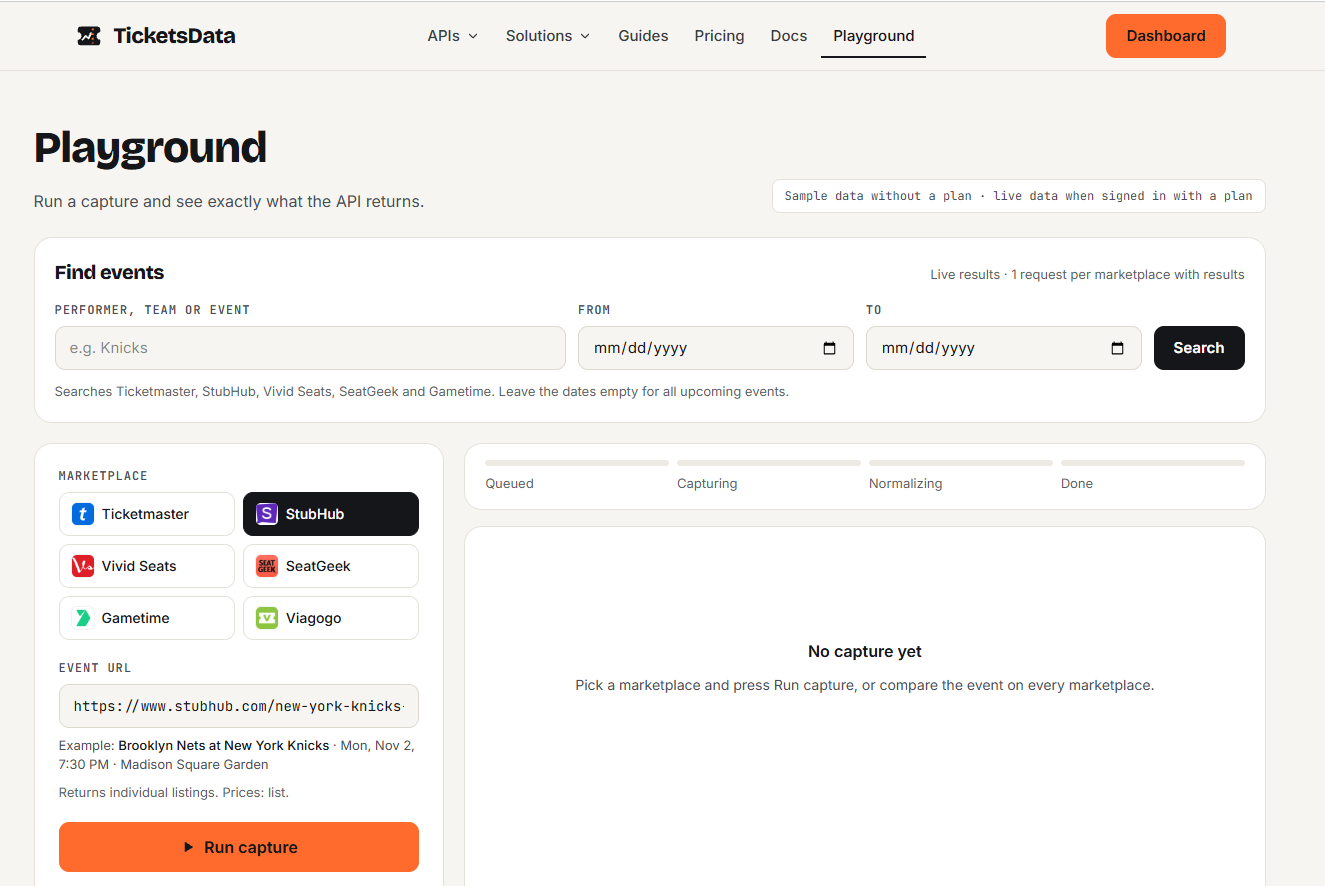Click the Normalizing step label
Viewport: 1325px width, 886px height.
pyautogui.click(x=905, y=483)
